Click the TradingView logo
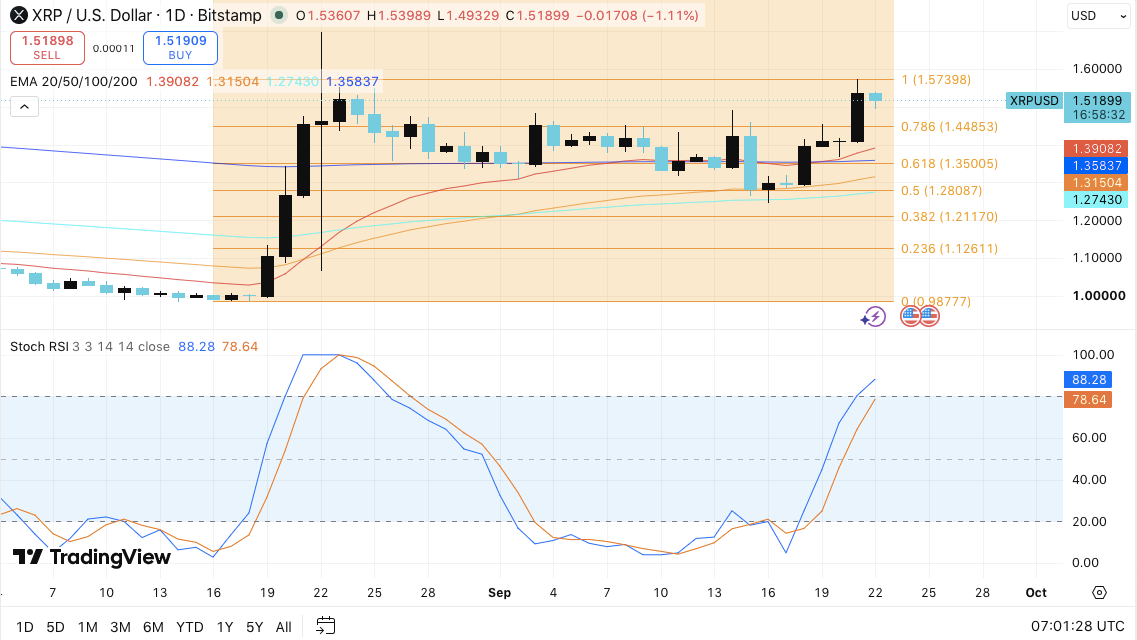1137x640 pixels. [x=91, y=557]
